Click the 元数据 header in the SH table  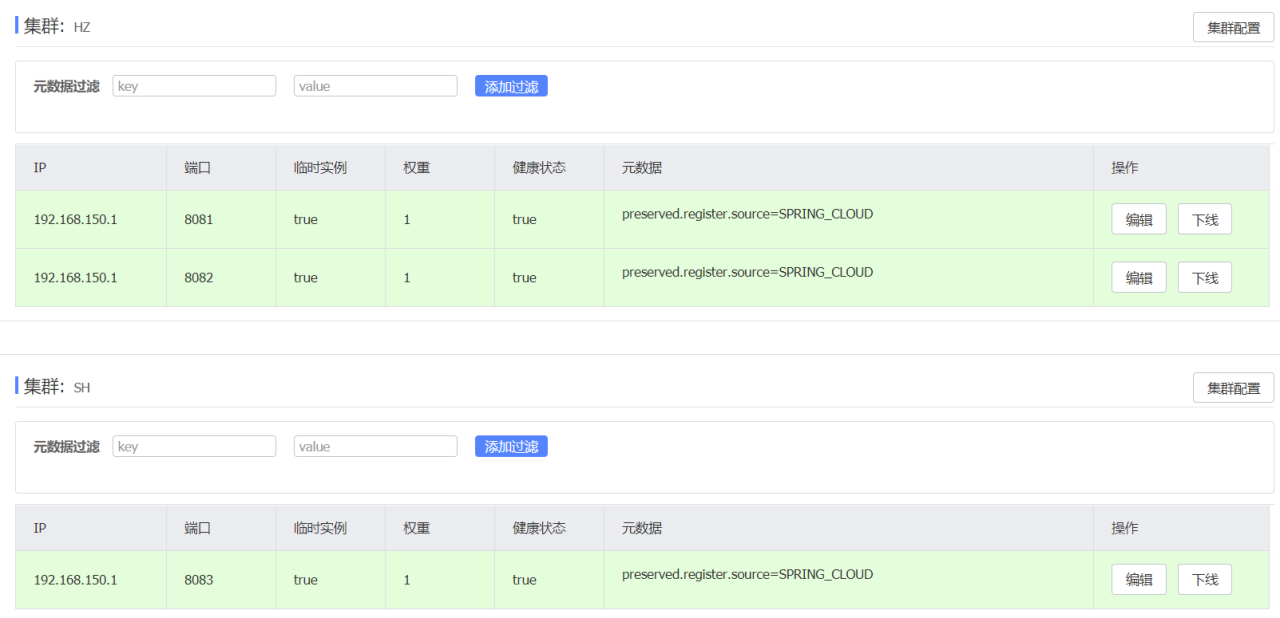click(x=641, y=528)
